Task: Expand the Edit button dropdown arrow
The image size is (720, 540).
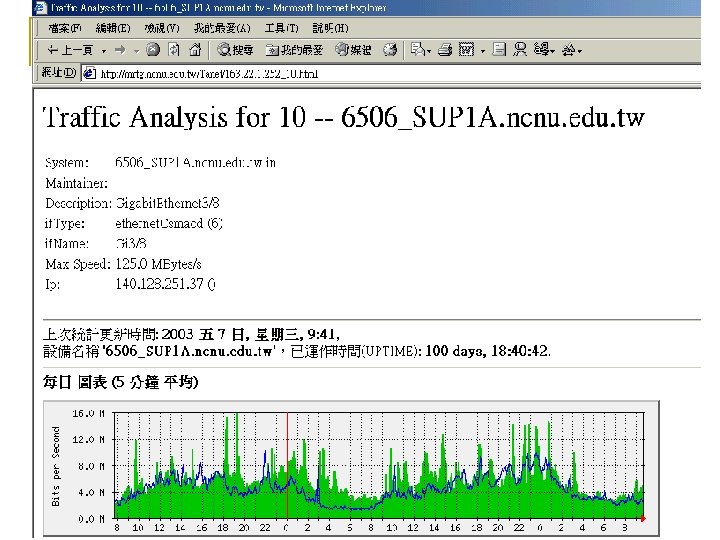Action: [x=483, y=51]
